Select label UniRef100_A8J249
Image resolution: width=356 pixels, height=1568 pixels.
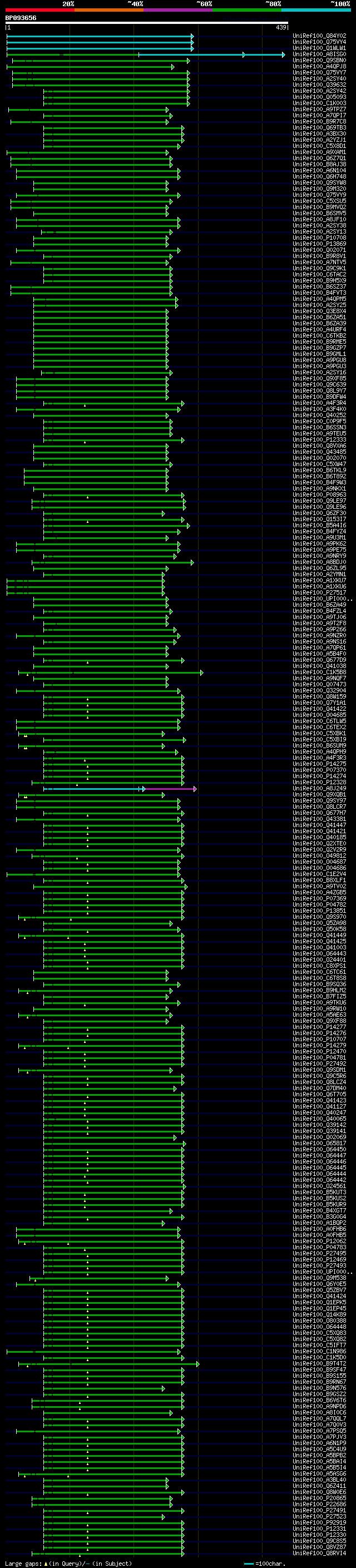tap(319, 788)
